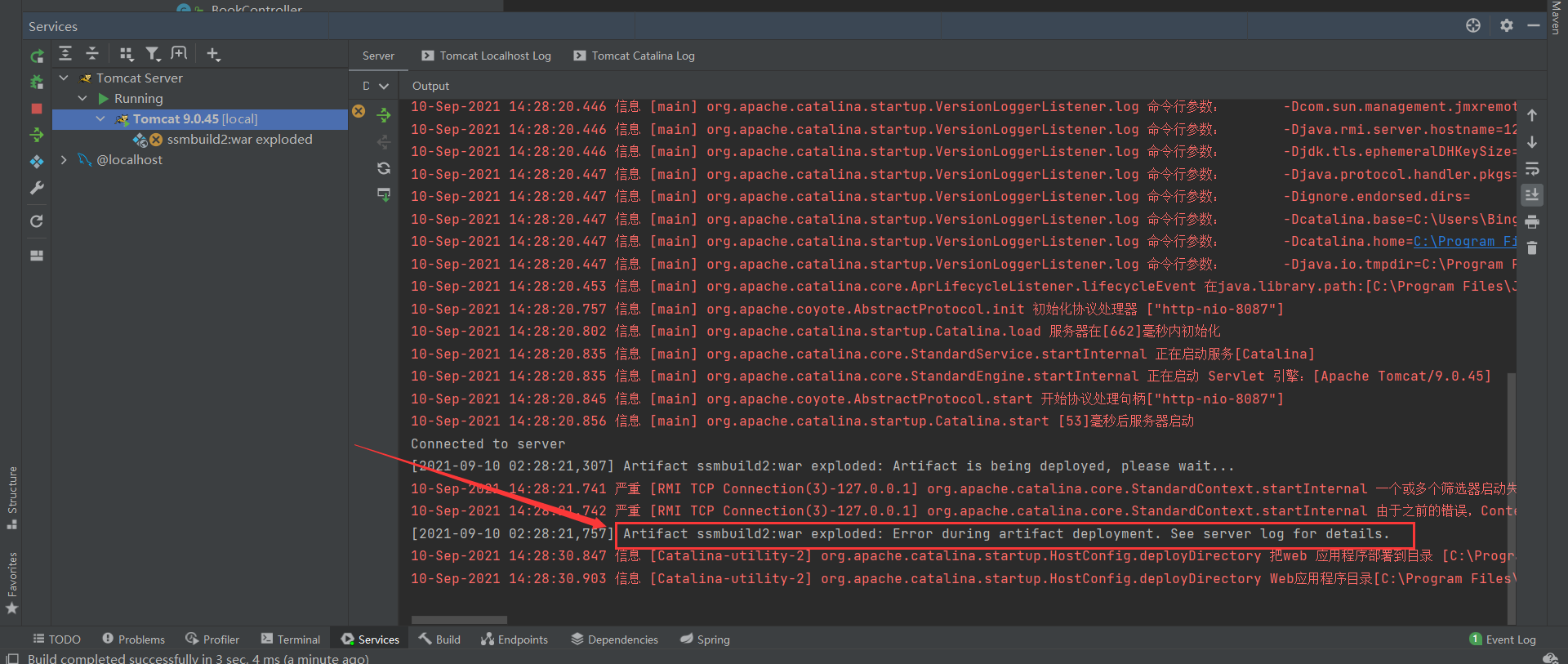
Task: Open the TODO tool window
Action: point(56,639)
